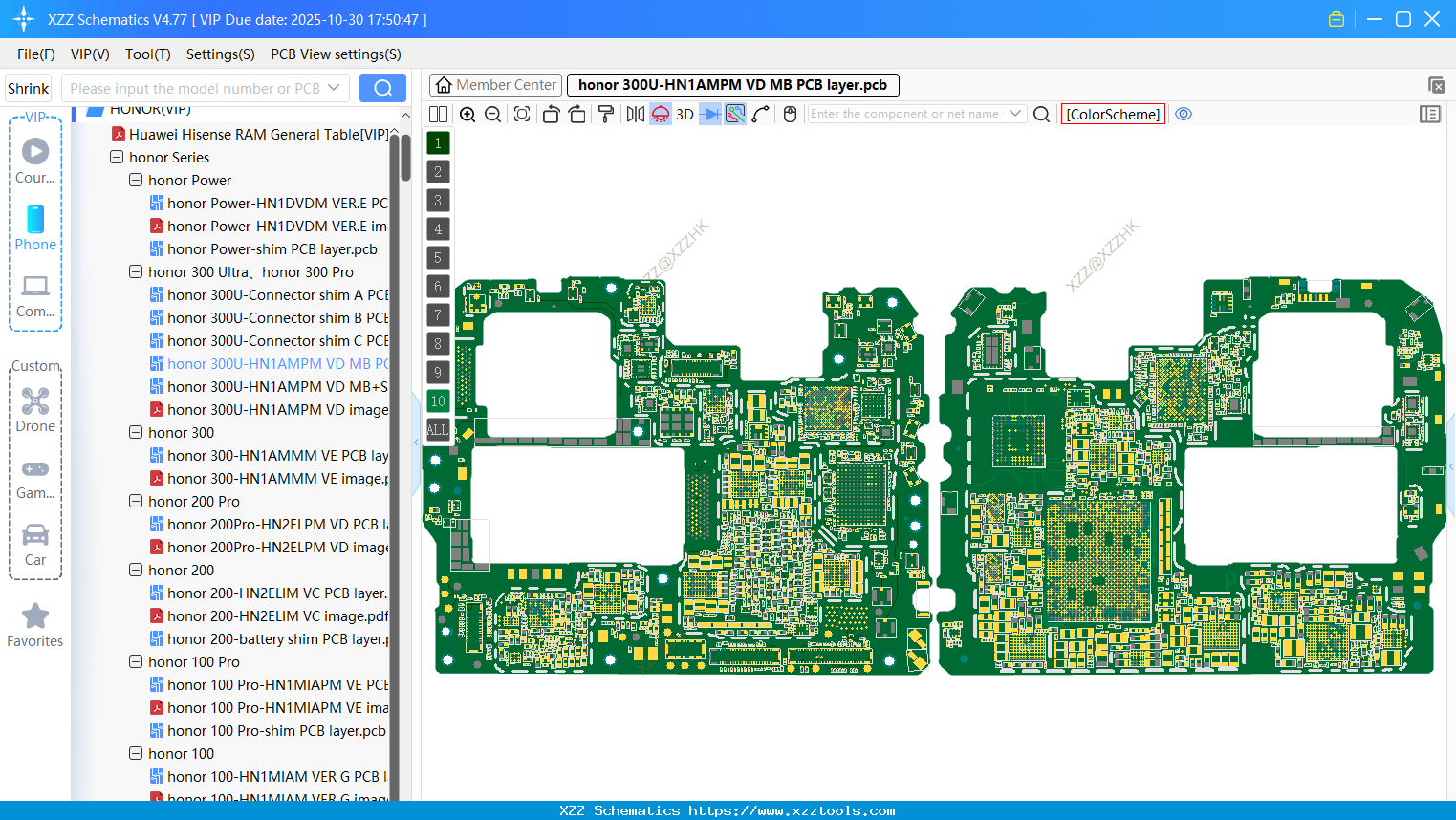Screen dimensions: 1456x820
Task: Open the File(F) menu
Action: [36, 54]
